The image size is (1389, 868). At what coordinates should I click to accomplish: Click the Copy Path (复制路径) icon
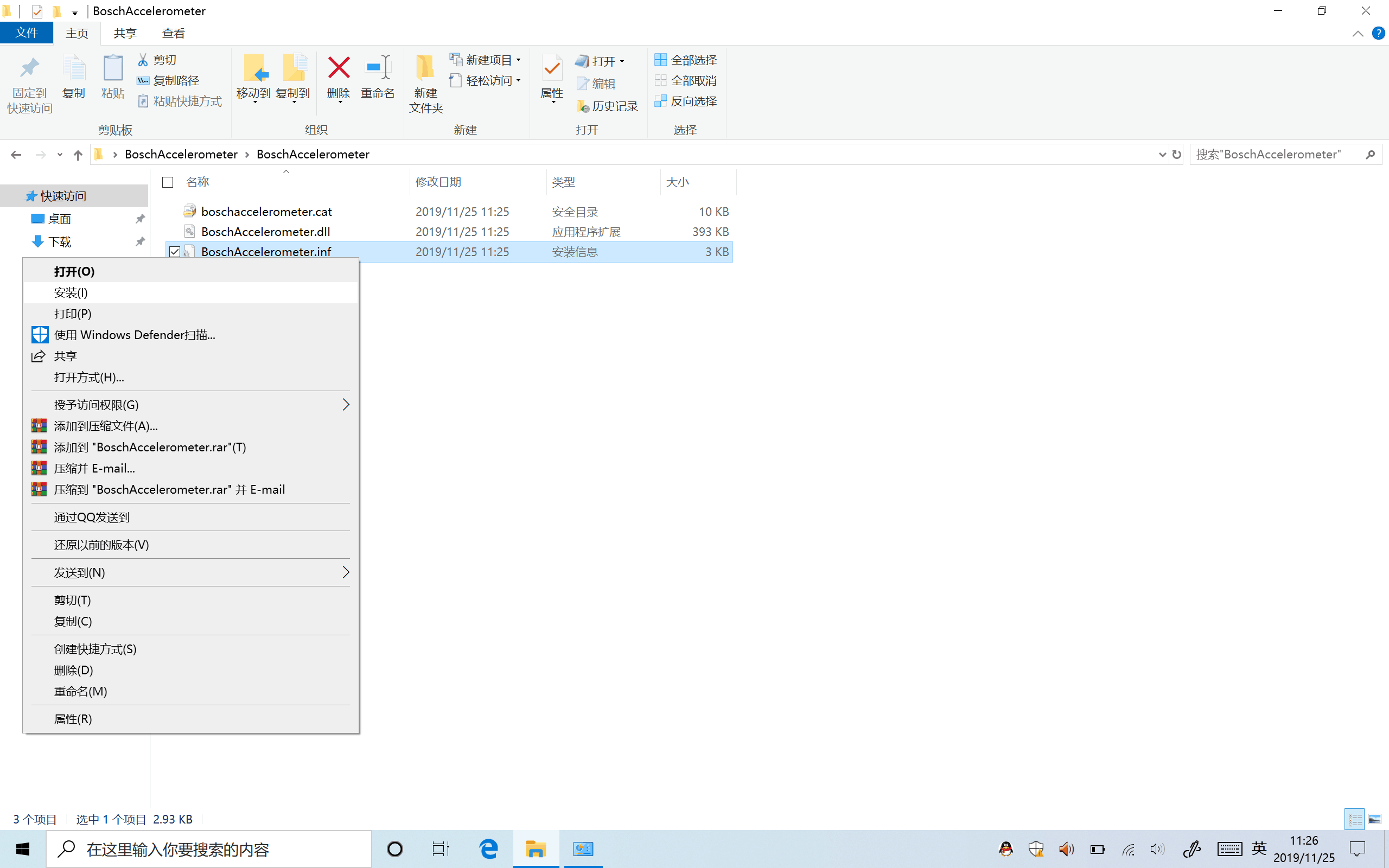143,80
